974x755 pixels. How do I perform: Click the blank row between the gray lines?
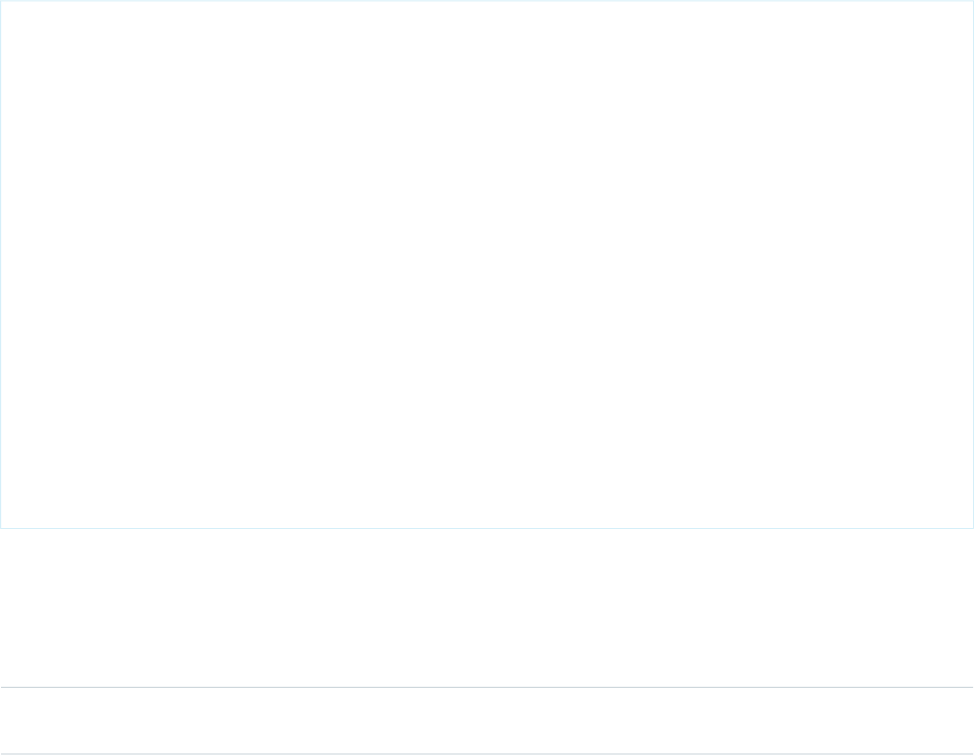click(x=487, y=720)
